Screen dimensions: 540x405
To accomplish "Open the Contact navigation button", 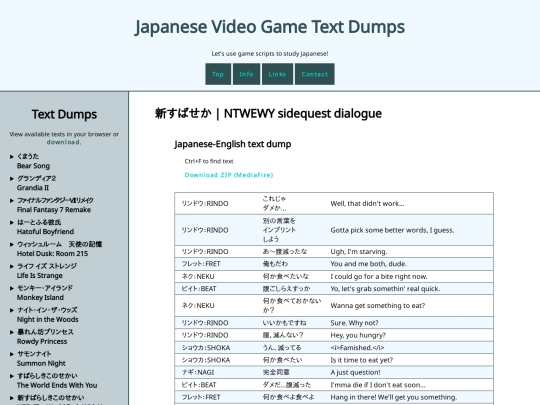I will 314,74.
